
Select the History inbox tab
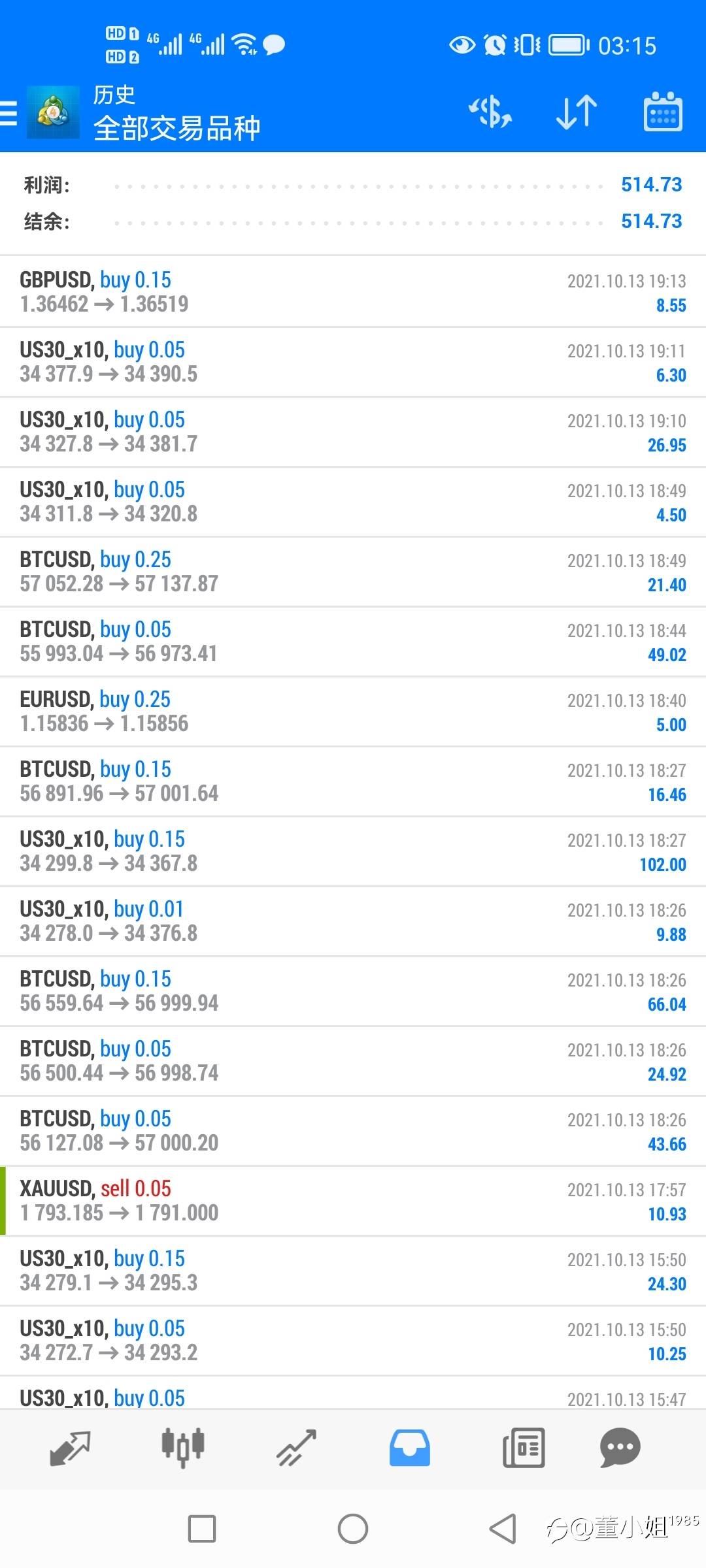(x=410, y=1448)
